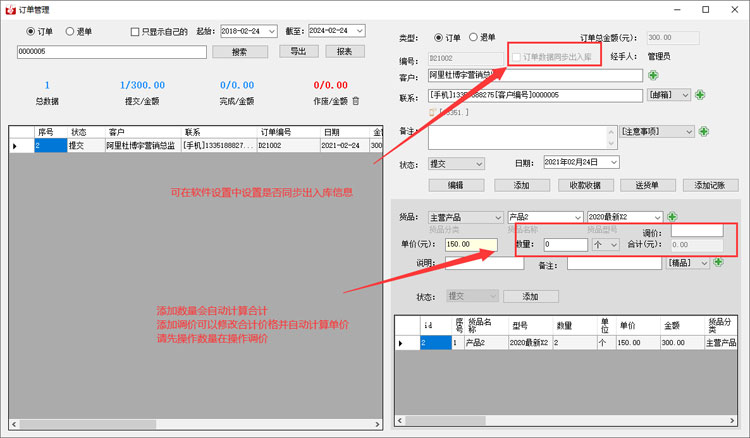Toggle the 只显示自己的 checkbox
Screen dimensions: 750x438
tap(135, 32)
